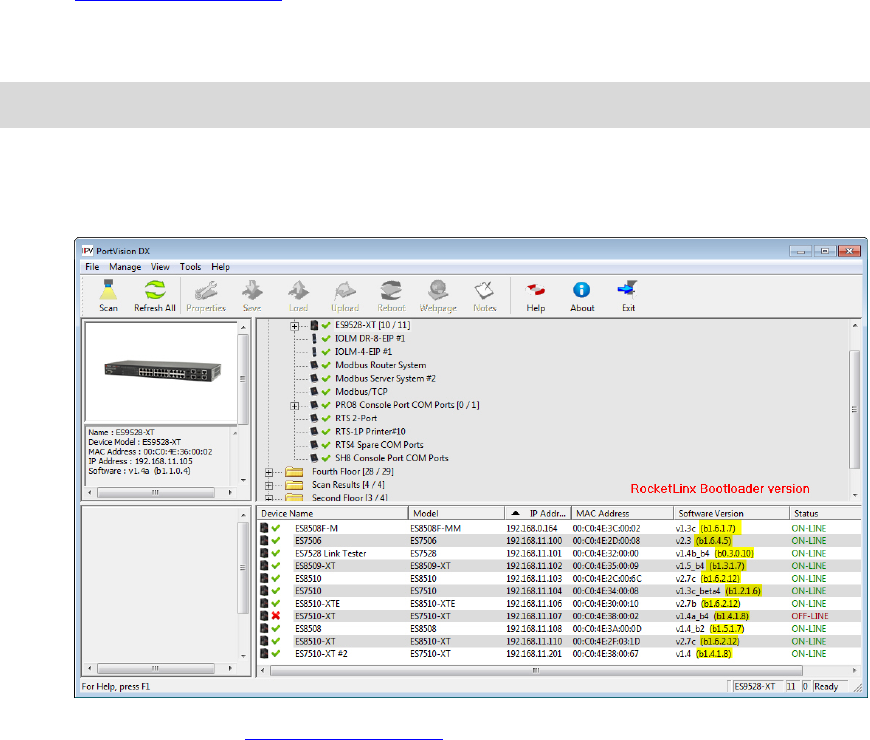Screen dimensions: 870x740
Task: Open the Help menu in menu bar
Action: click(220, 267)
